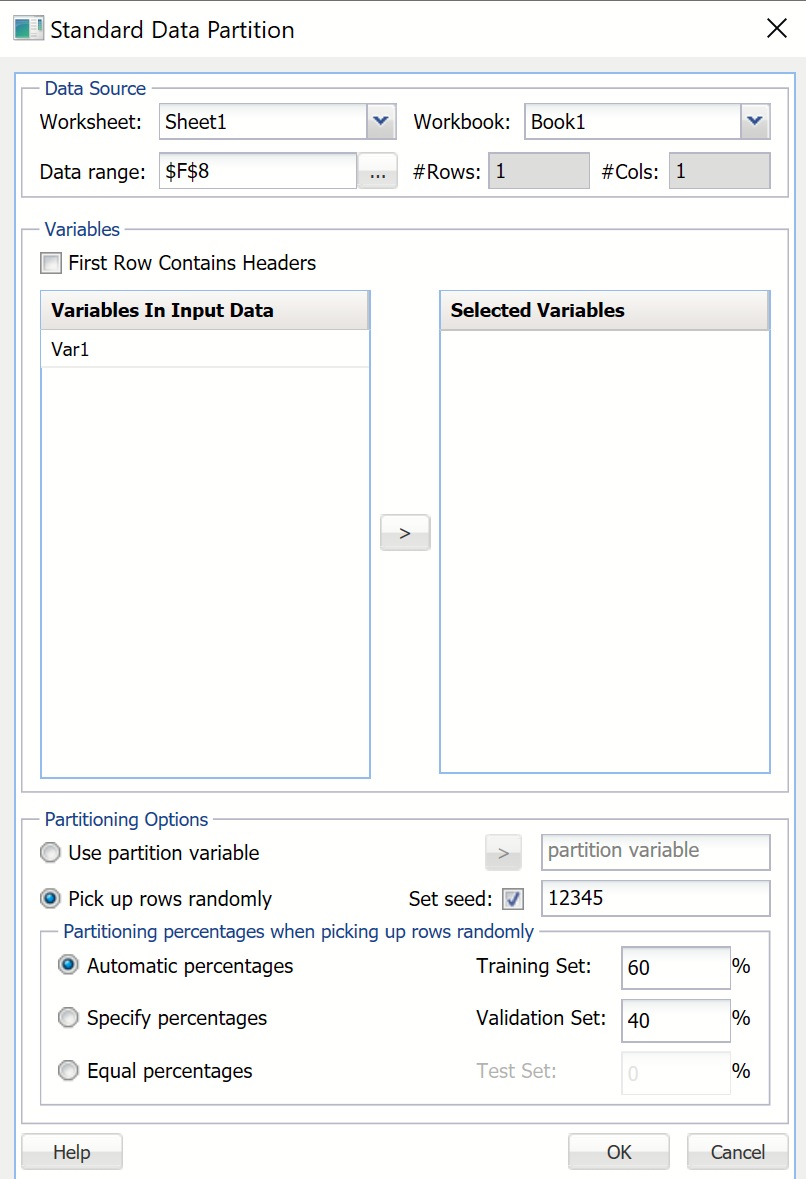Enable First Row Contains Headers checkbox

tap(51, 263)
